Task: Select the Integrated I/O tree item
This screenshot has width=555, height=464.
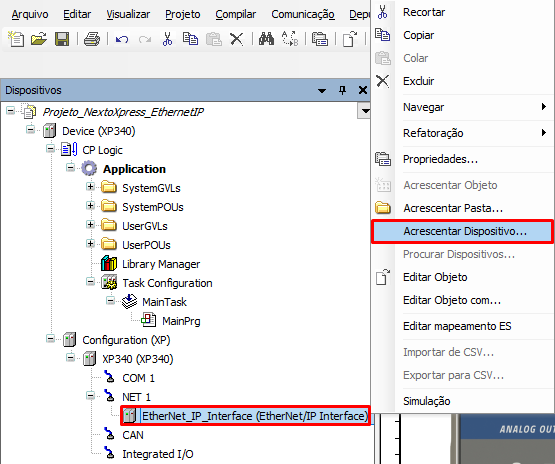Action: (x=158, y=454)
